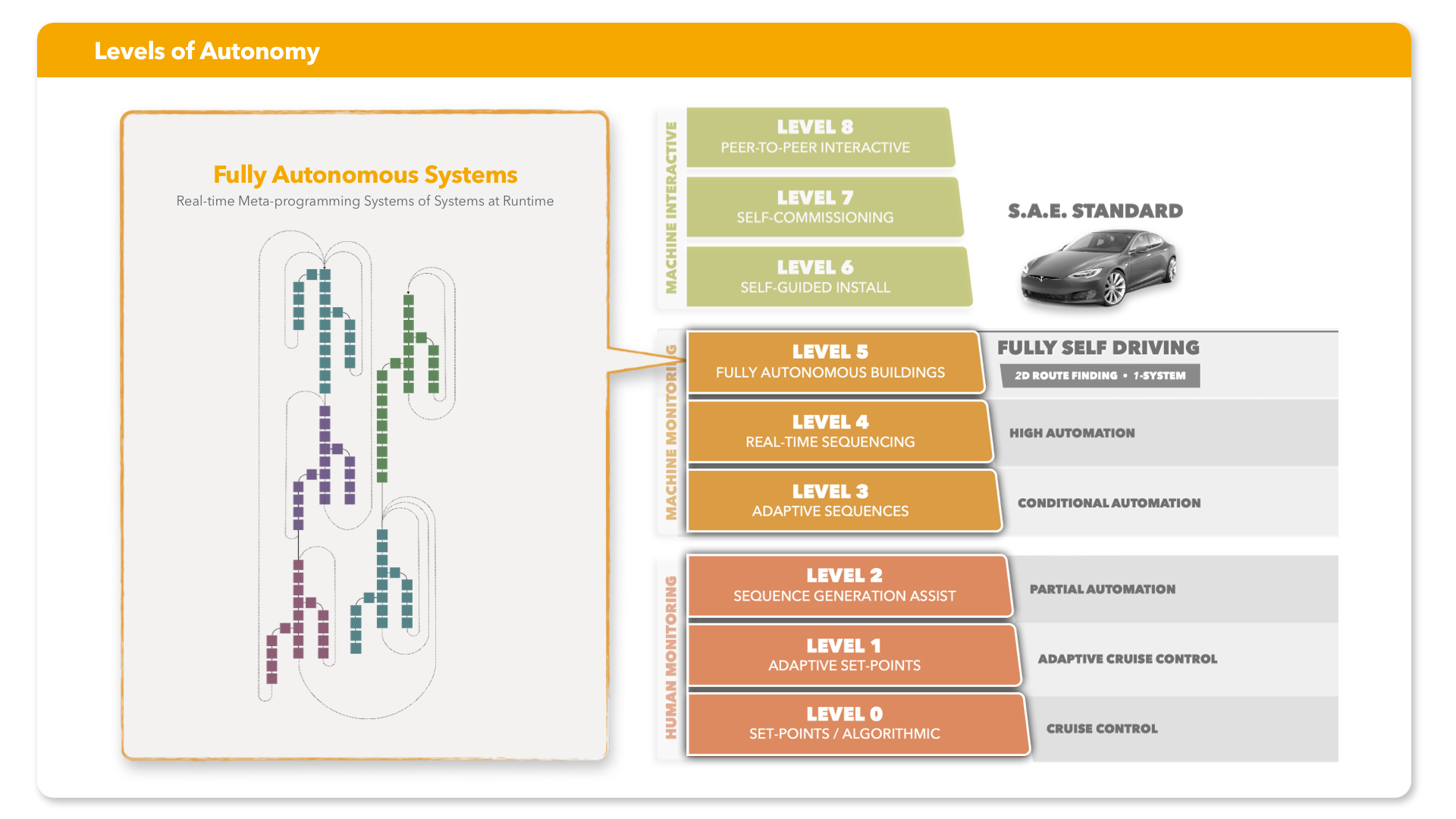This screenshot has width=1456, height=819.
Task: Click the Real-time Meta-programming subtitle text
Action: (x=365, y=201)
